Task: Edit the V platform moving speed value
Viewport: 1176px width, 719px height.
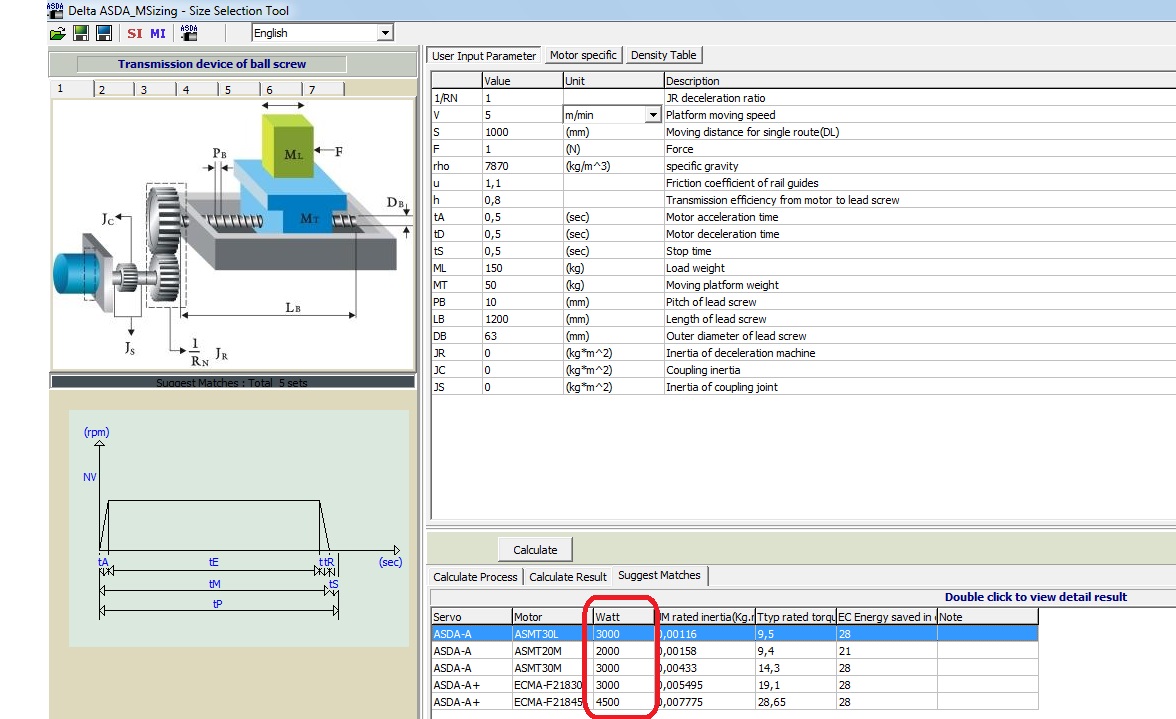Action: pyautogui.click(x=522, y=115)
